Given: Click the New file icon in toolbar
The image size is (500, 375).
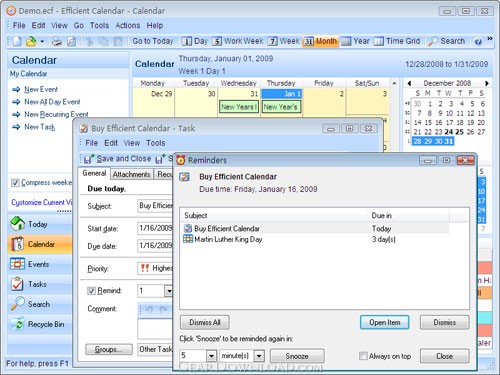Looking at the screenshot, I should tap(17, 41).
